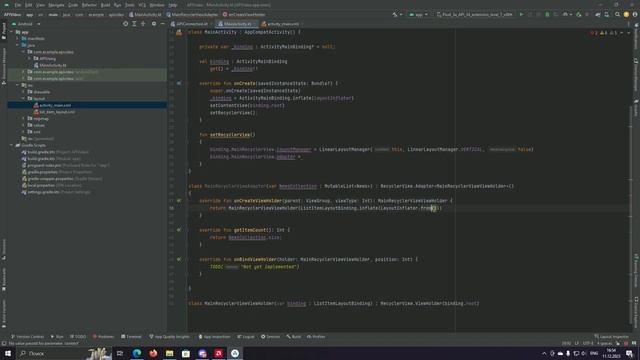Viewport: 640px width, 360px height.
Task: Expand the drawable folder node
Action: [x=24, y=92]
